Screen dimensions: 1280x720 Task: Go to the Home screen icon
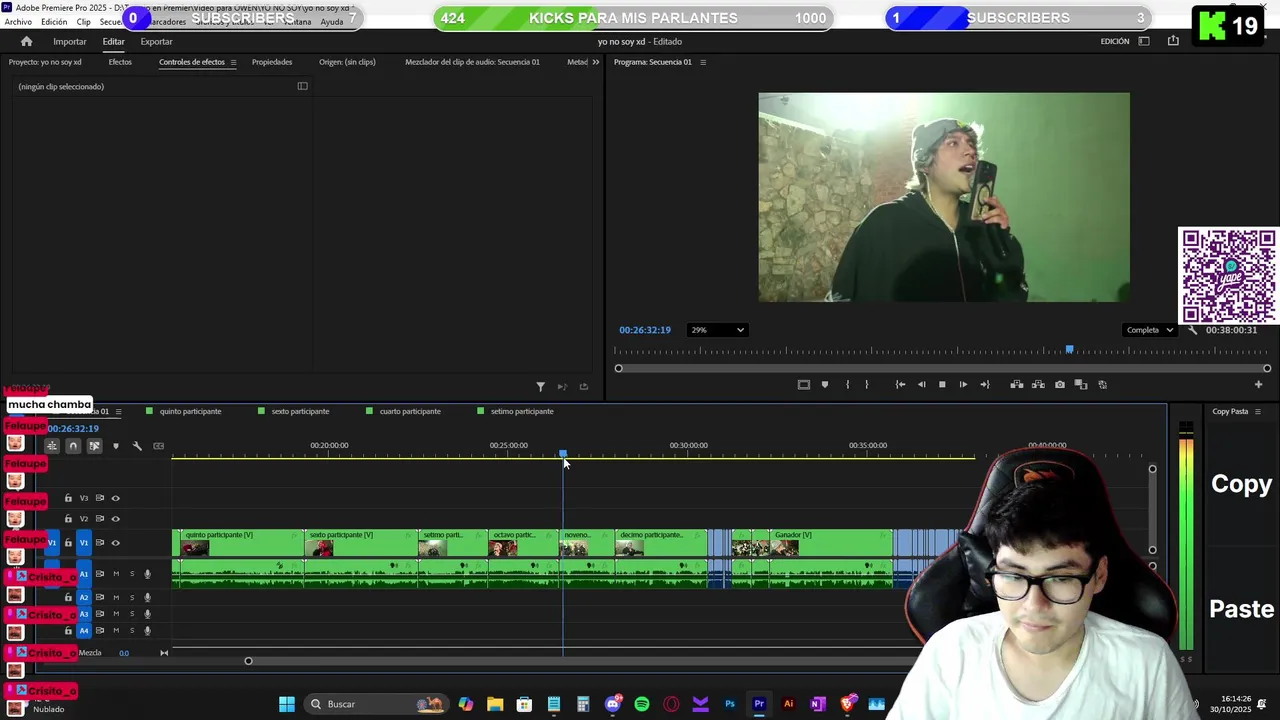point(26,41)
